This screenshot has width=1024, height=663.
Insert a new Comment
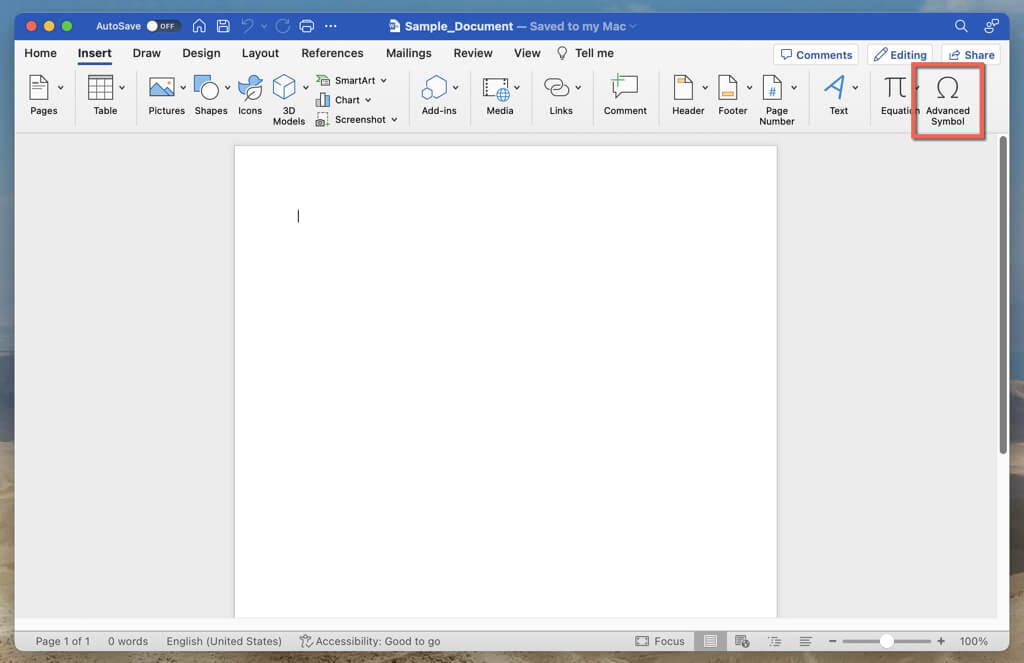(x=625, y=95)
